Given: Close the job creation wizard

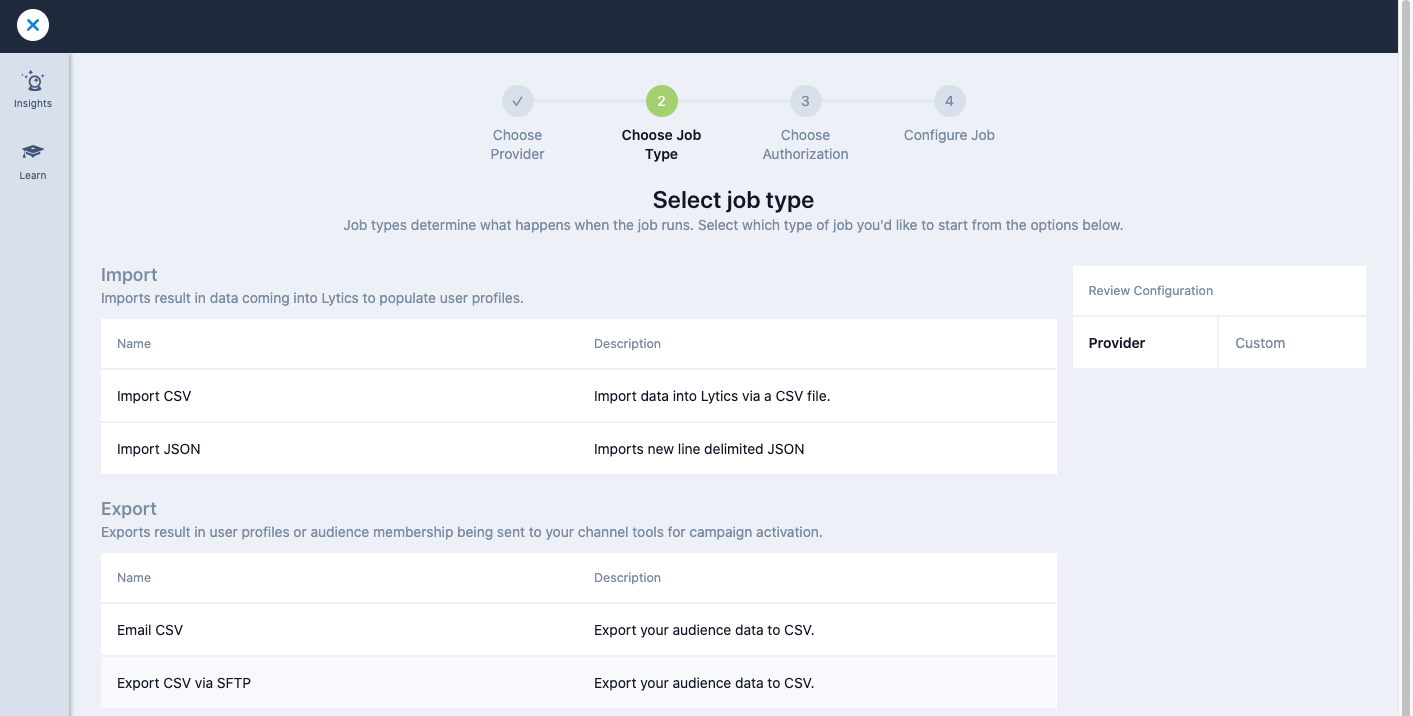Looking at the screenshot, I should click(x=32, y=25).
